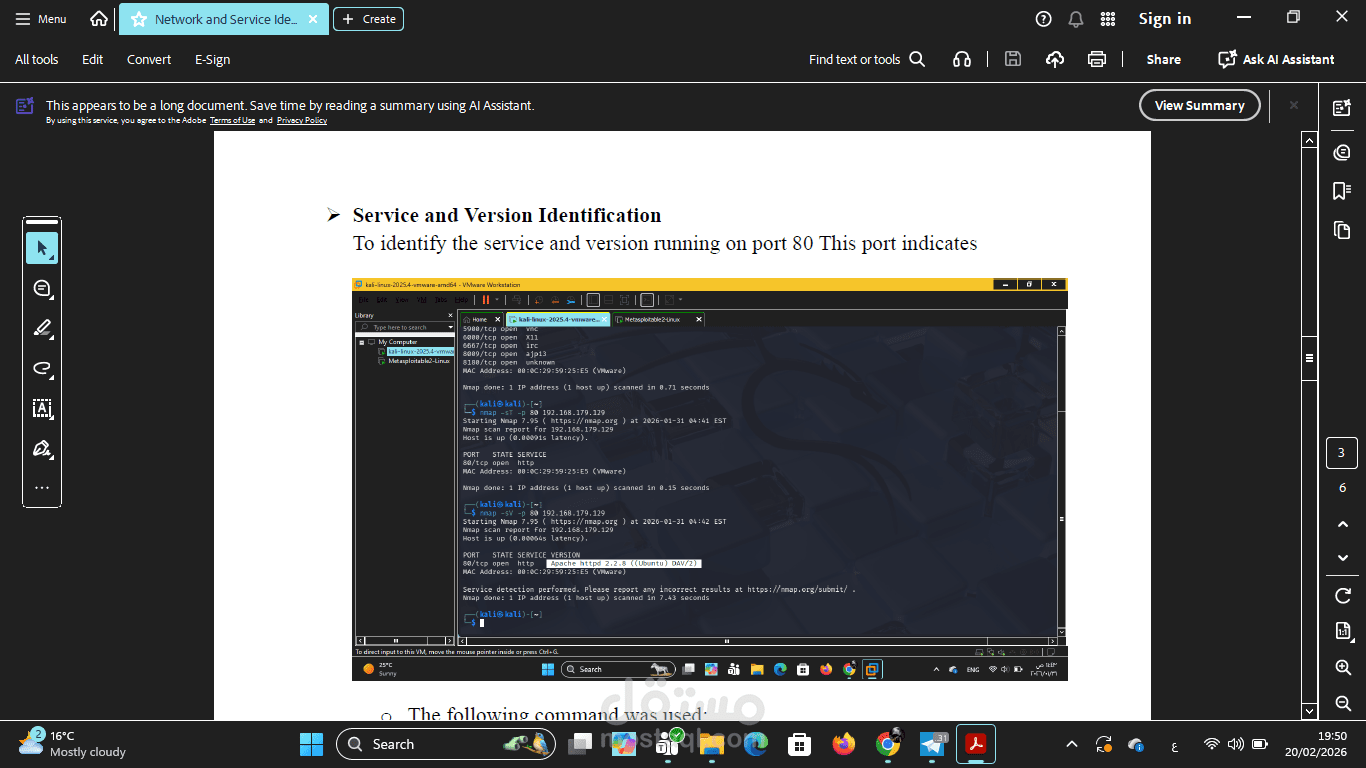This screenshot has height=768, width=1366.
Task: Open the Adobe Privacy Policy link
Action: click(x=302, y=120)
